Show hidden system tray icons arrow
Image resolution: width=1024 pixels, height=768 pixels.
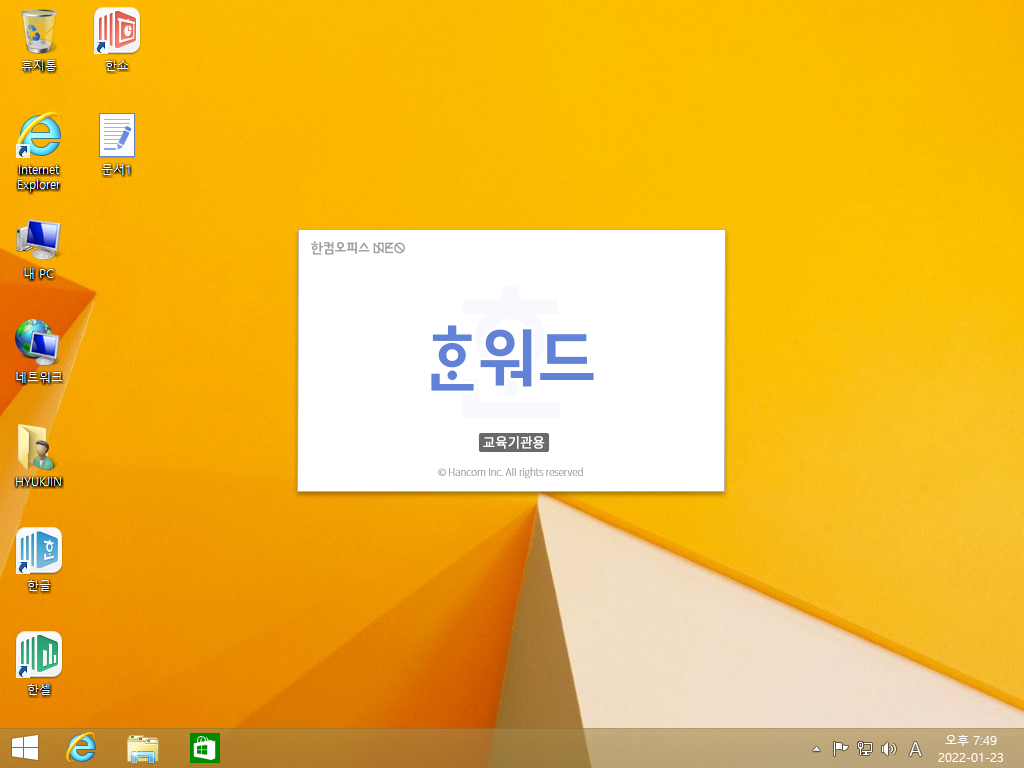pos(816,749)
